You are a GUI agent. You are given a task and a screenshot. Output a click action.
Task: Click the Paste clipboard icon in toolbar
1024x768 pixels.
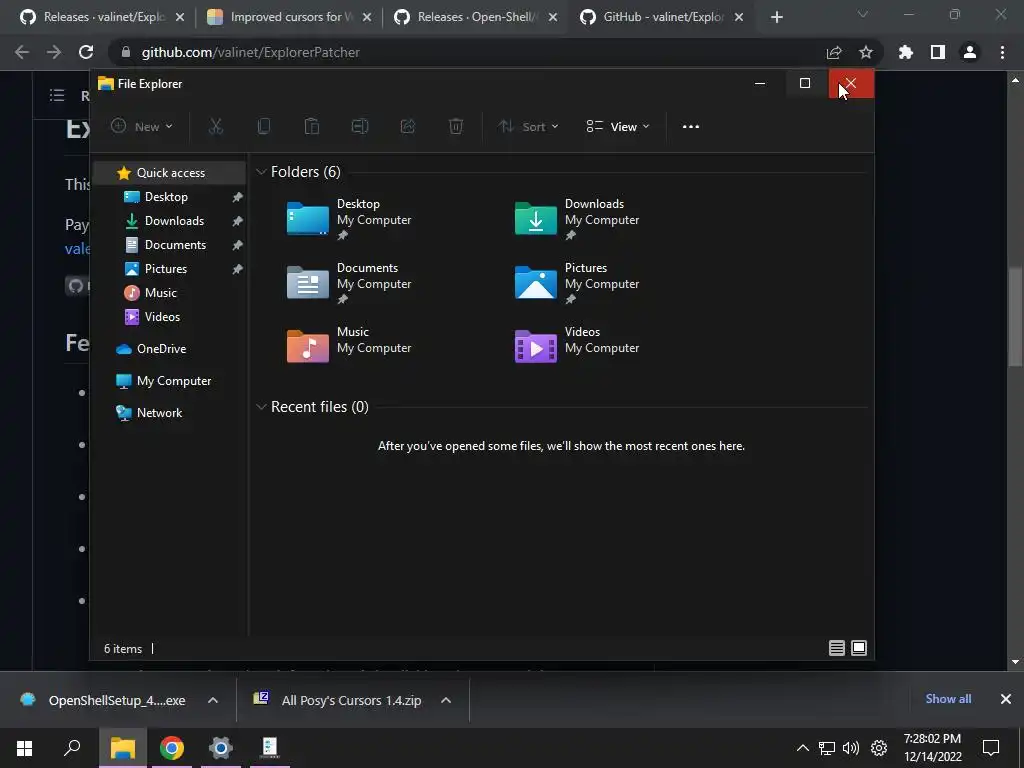(x=312, y=126)
